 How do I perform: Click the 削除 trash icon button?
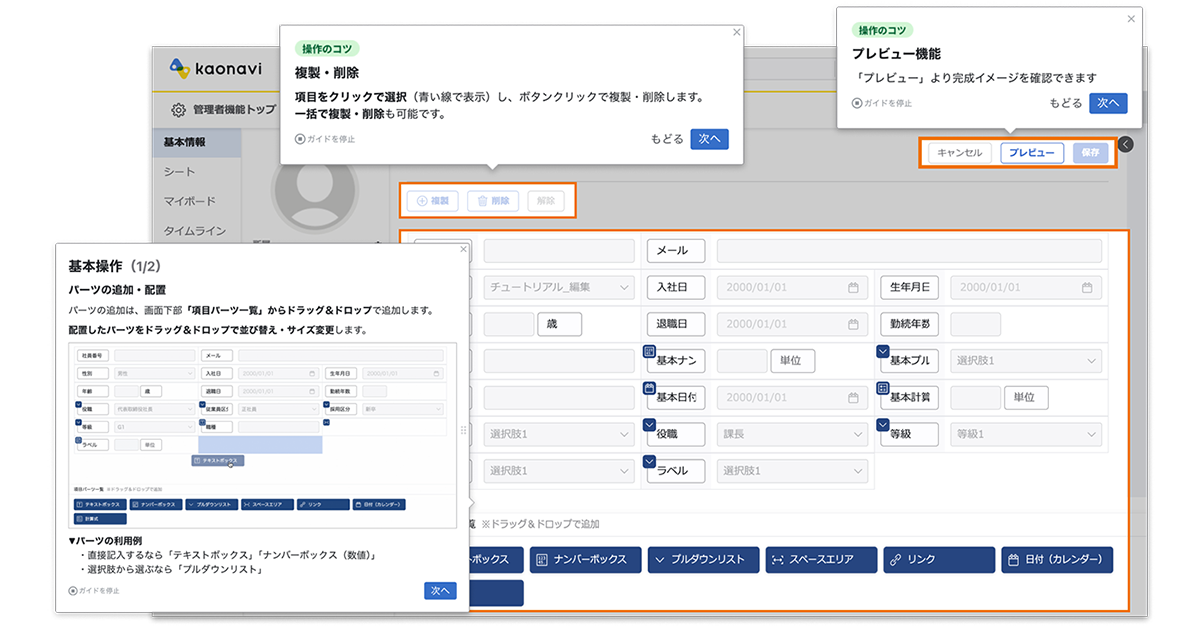pos(493,201)
